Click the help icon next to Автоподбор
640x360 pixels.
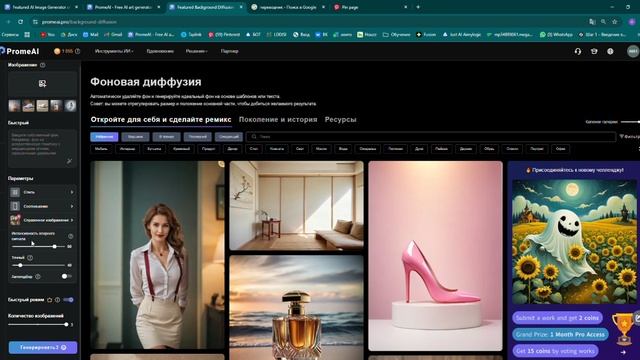click(x=38, y=276)
